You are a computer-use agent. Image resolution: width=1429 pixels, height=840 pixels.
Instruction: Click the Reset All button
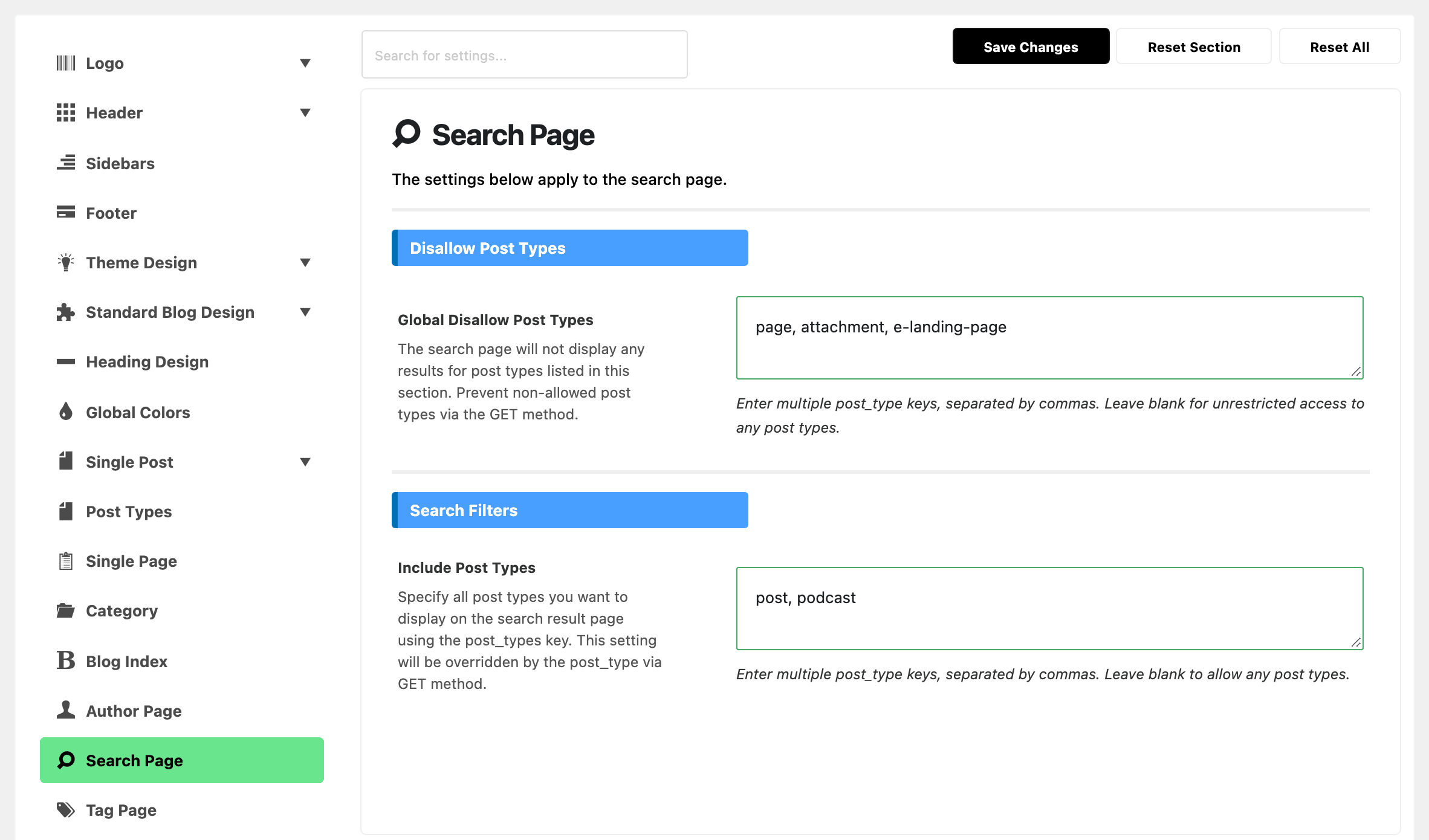[1340, 47]
